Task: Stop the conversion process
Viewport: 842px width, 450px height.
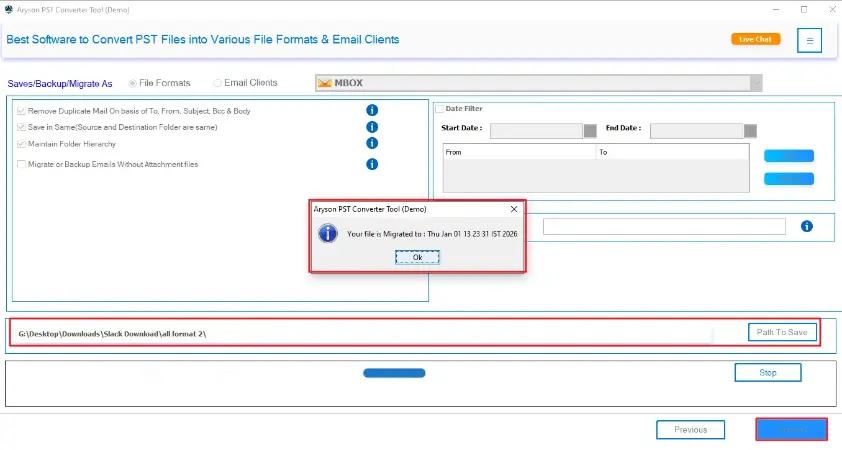Action: [x=768, y=373]
